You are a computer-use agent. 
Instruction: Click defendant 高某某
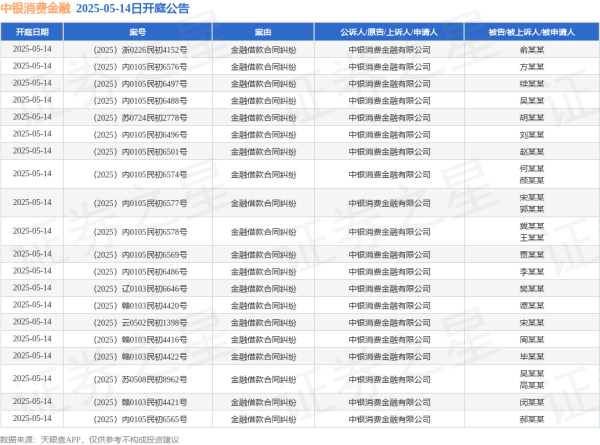coord(532,385)
